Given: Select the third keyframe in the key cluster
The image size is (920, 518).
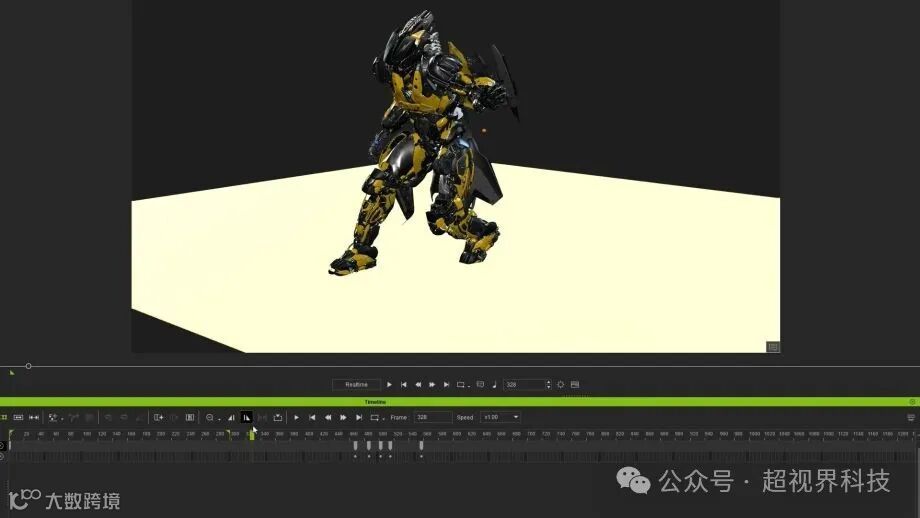Looking at the screenshot, I should pyautogui.click(x=381, y=446).
